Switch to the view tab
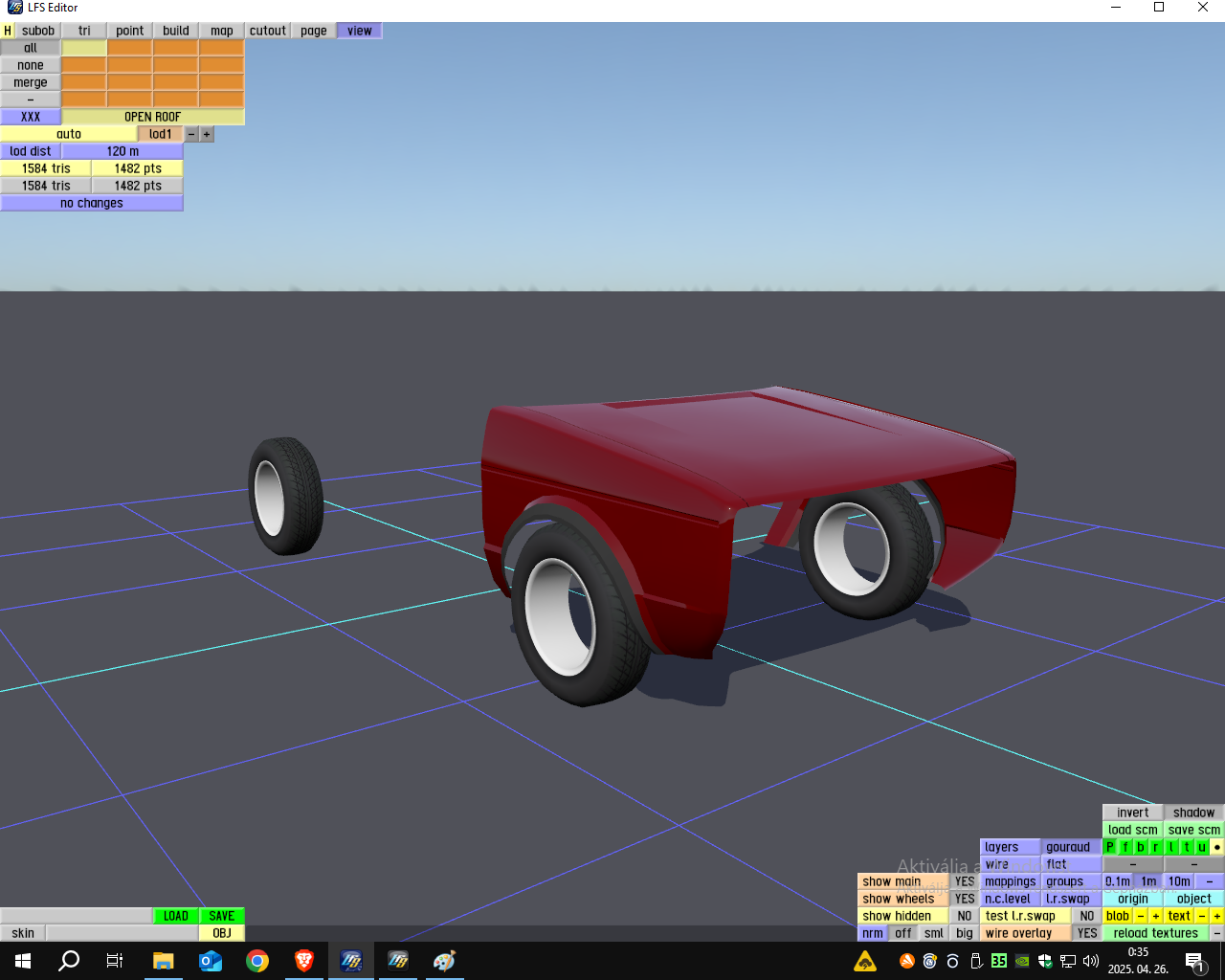Viewport: 1225px width, 980px height. (x=360, y=31)
